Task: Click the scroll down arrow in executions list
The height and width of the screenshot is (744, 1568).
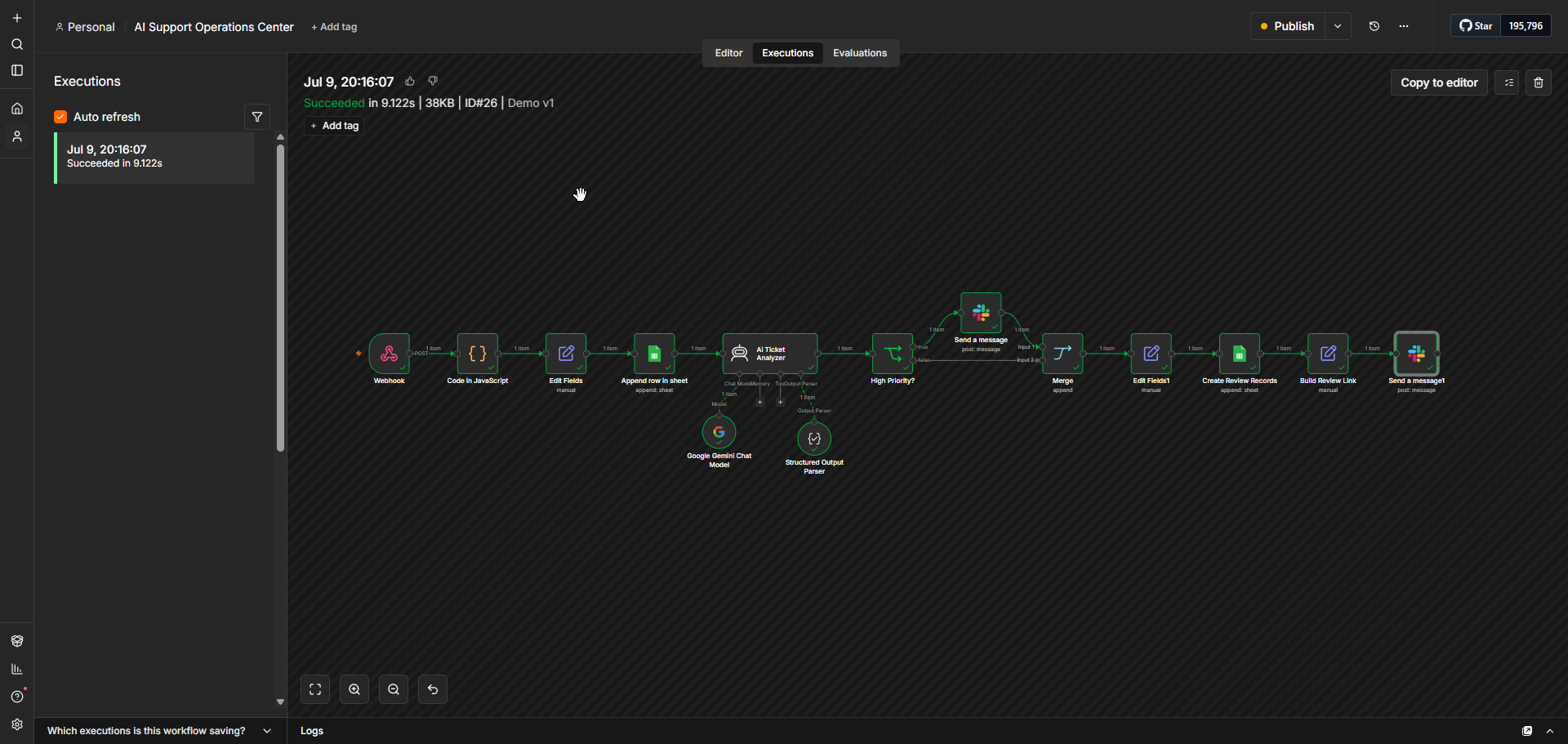Action: tap(280, 702)
